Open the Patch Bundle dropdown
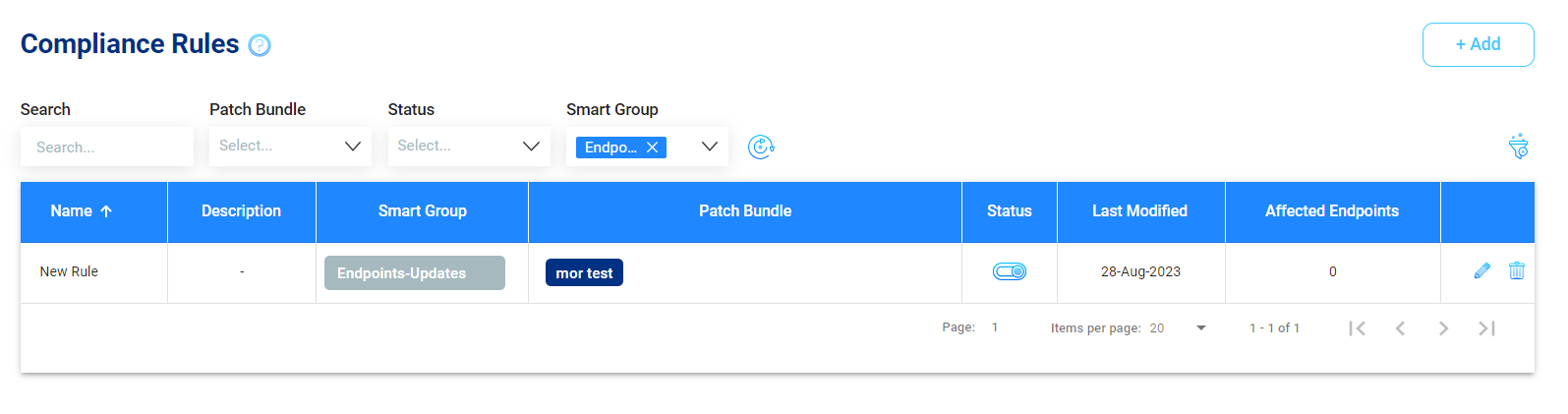 click(290, 146)
